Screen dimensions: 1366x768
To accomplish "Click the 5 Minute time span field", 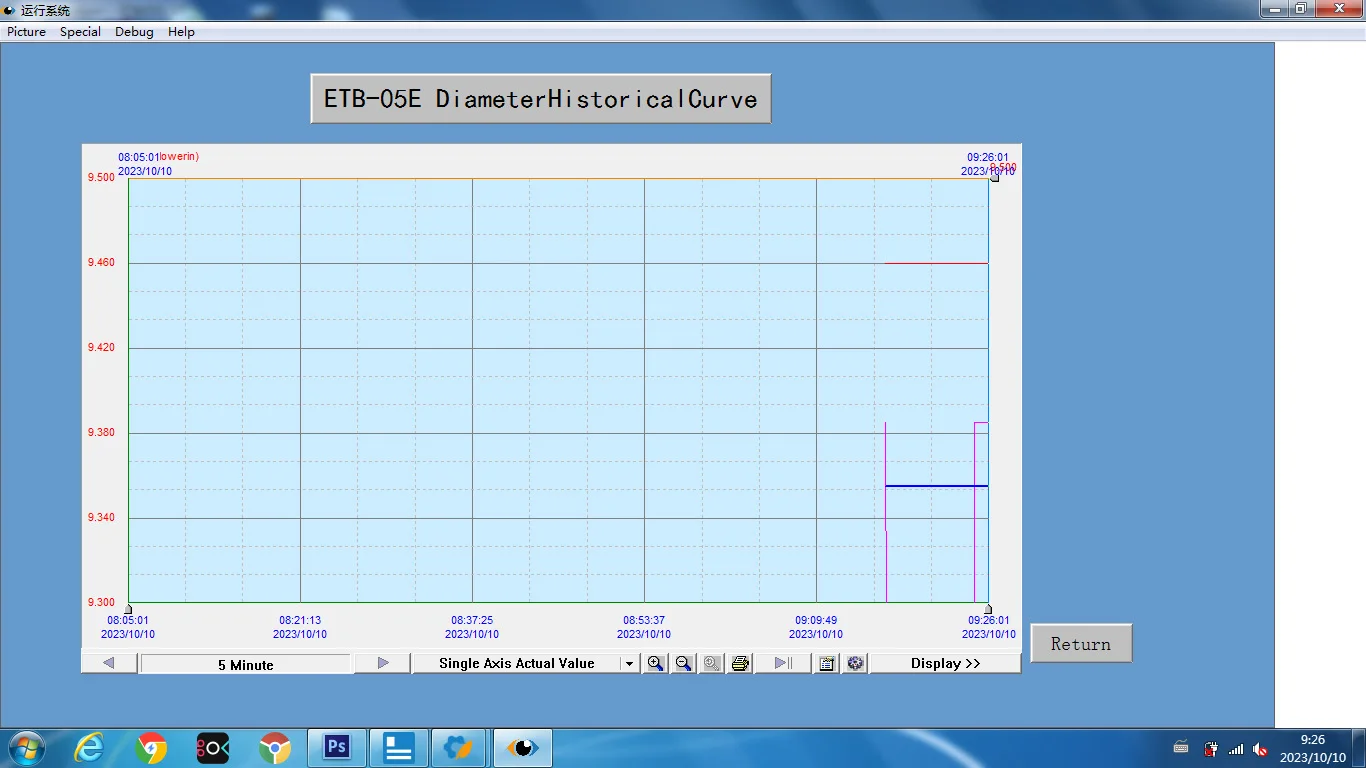I will pyautogui.click(x=246, y=664).
